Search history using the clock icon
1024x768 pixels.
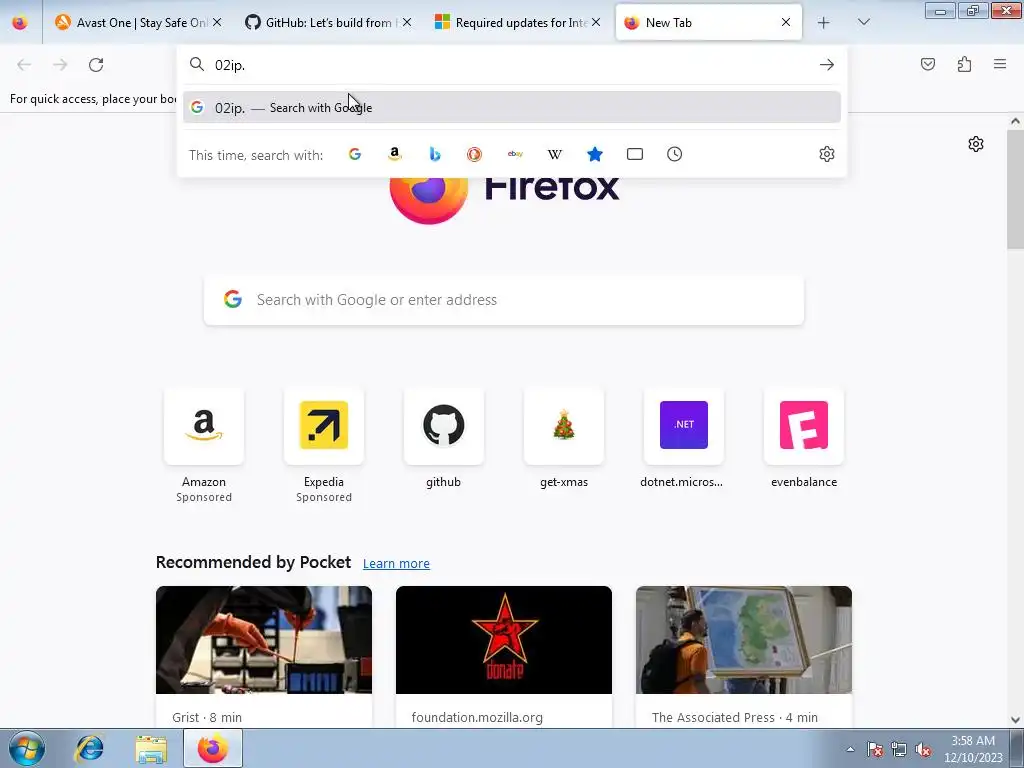[x=675, y=154]
